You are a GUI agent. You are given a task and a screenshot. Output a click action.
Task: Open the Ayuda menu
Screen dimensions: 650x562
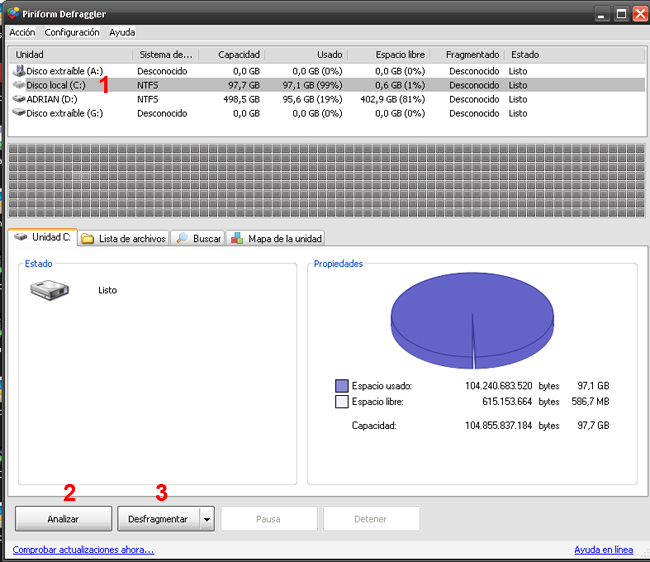(122, 32)
